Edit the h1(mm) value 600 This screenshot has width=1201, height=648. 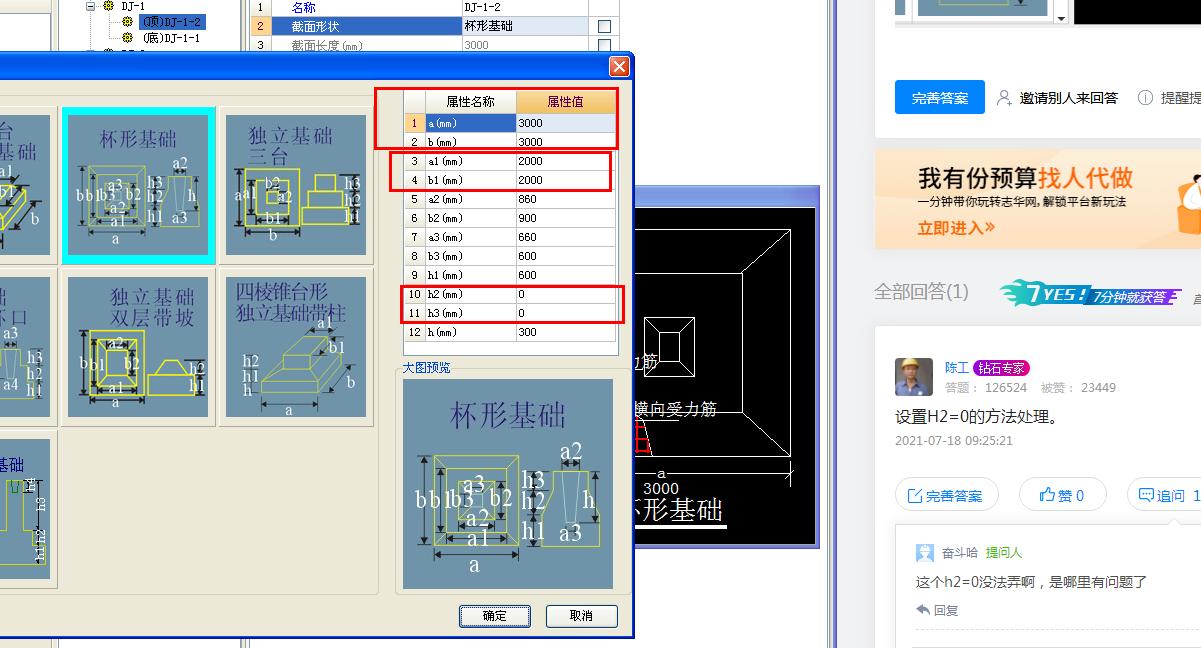(566, 275)
